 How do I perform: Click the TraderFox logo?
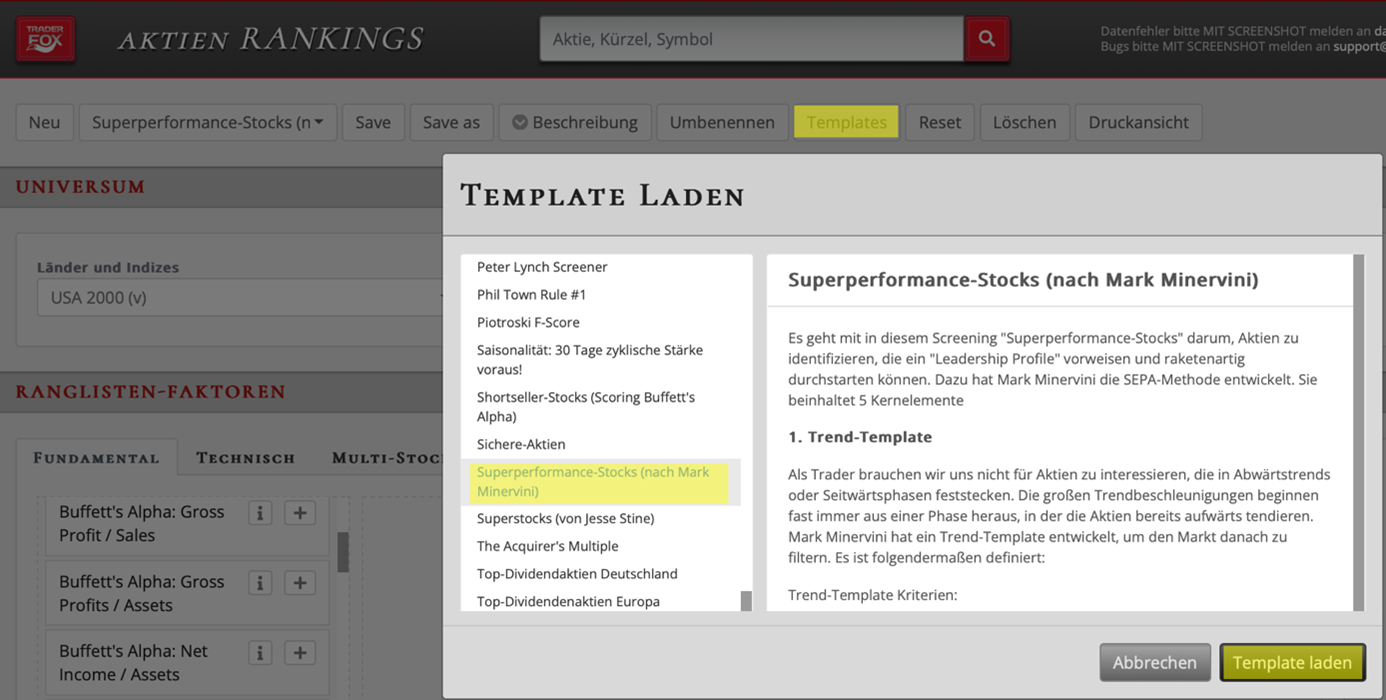click(46, 39)
